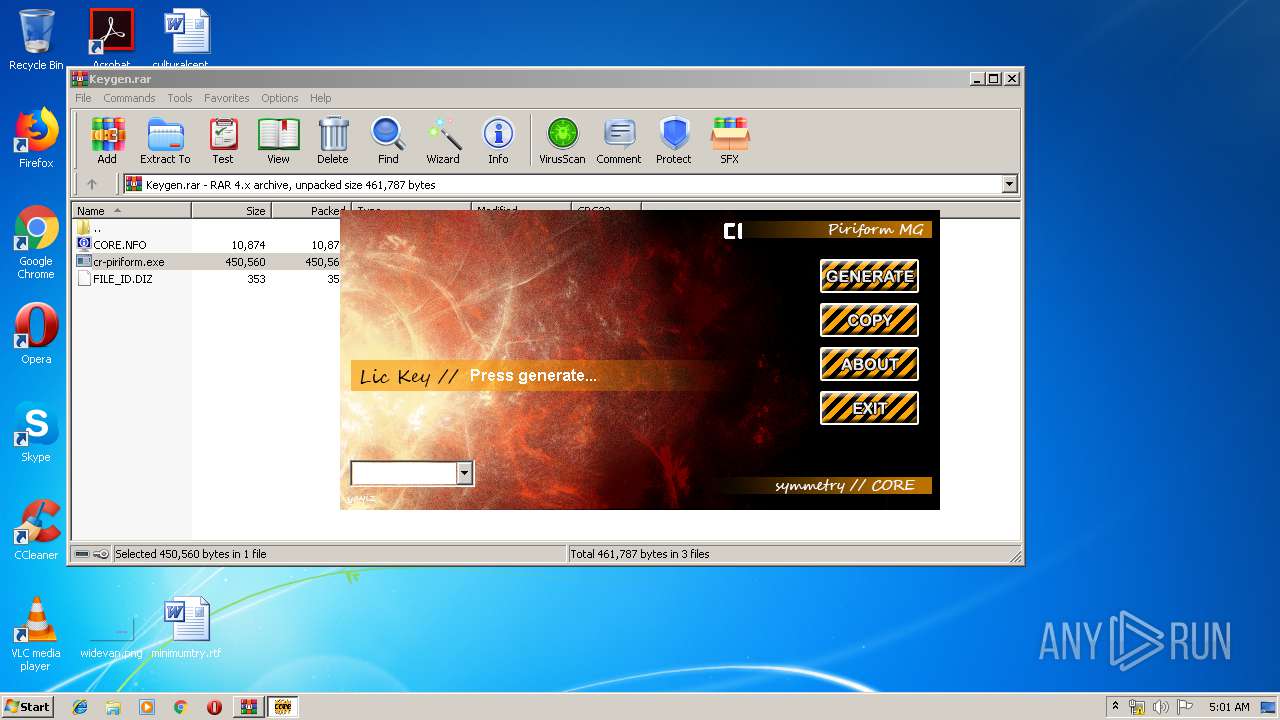Open the Tools menu

click(180, 98)
